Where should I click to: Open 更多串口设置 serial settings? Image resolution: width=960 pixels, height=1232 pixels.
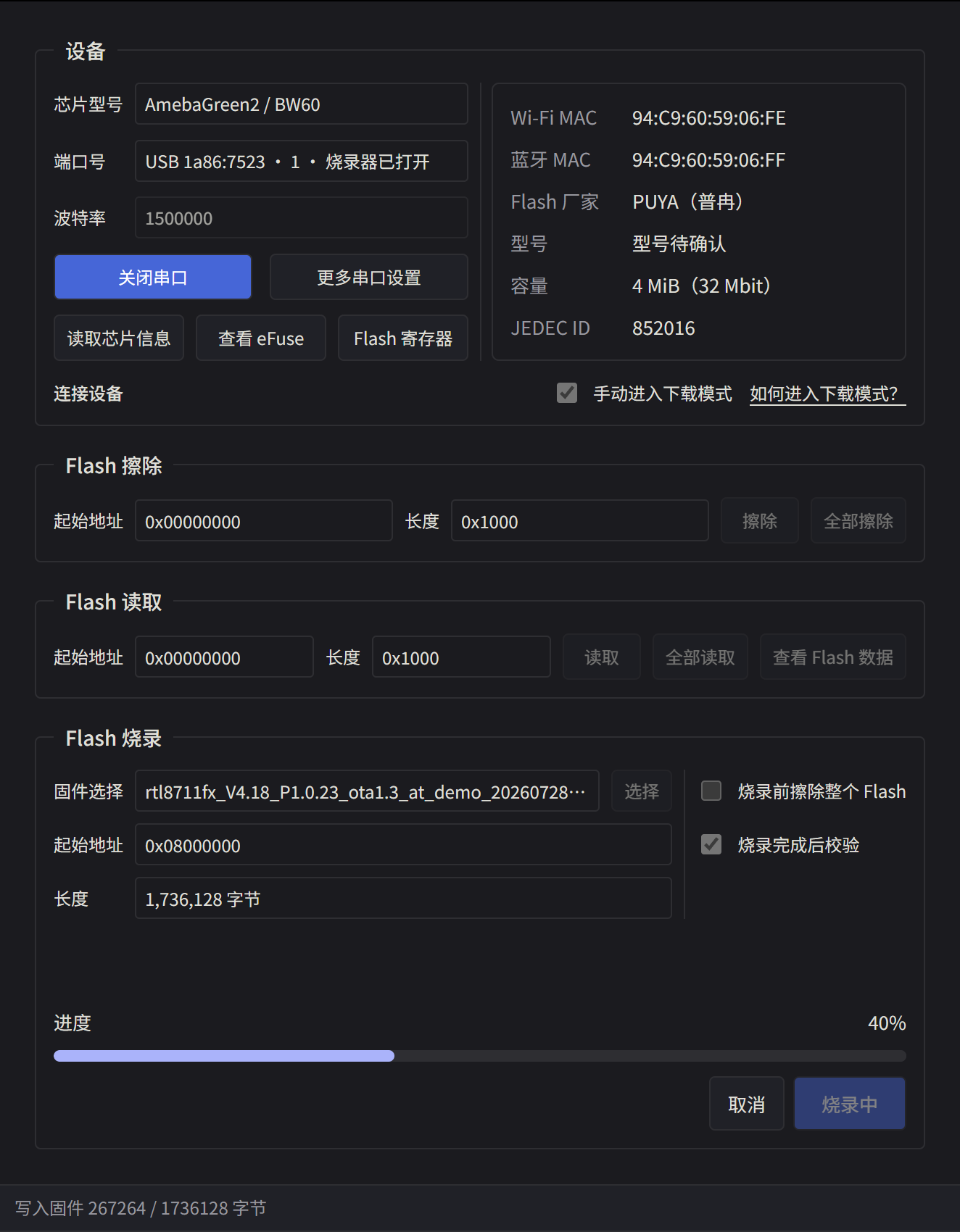pos(369,277)
